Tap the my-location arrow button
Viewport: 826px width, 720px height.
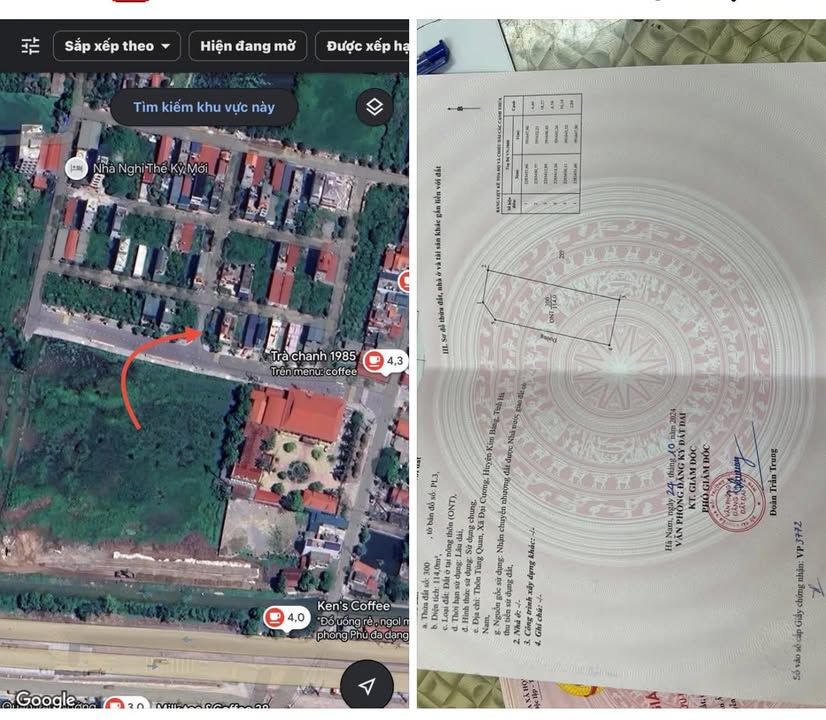pyautogui.click(x=367, y=685)
